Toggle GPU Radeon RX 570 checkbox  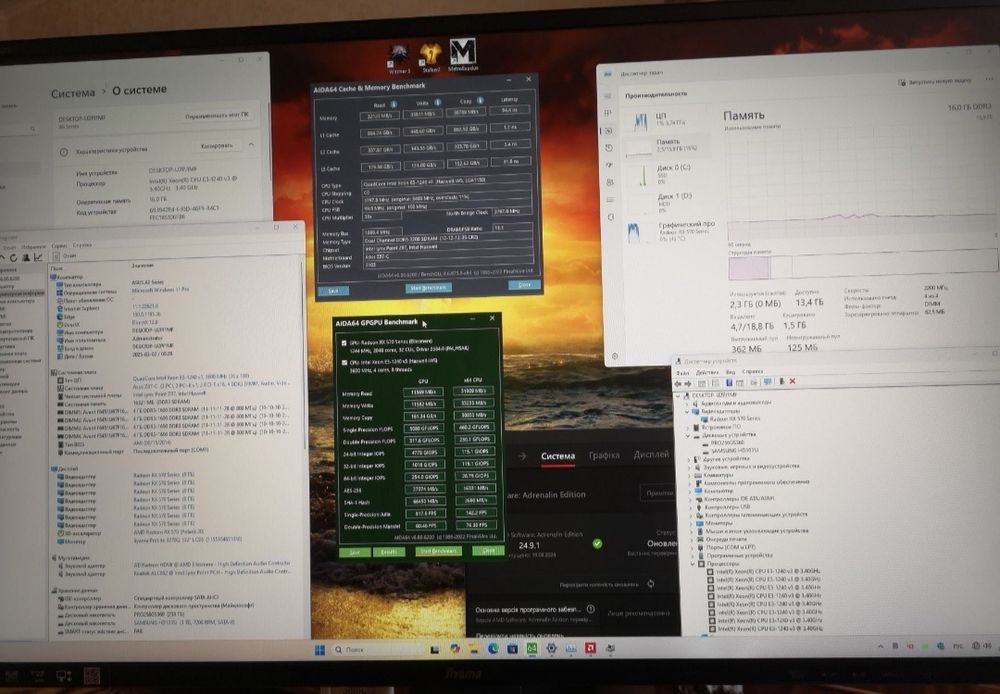pyautogui.click(x=344, y=343)
